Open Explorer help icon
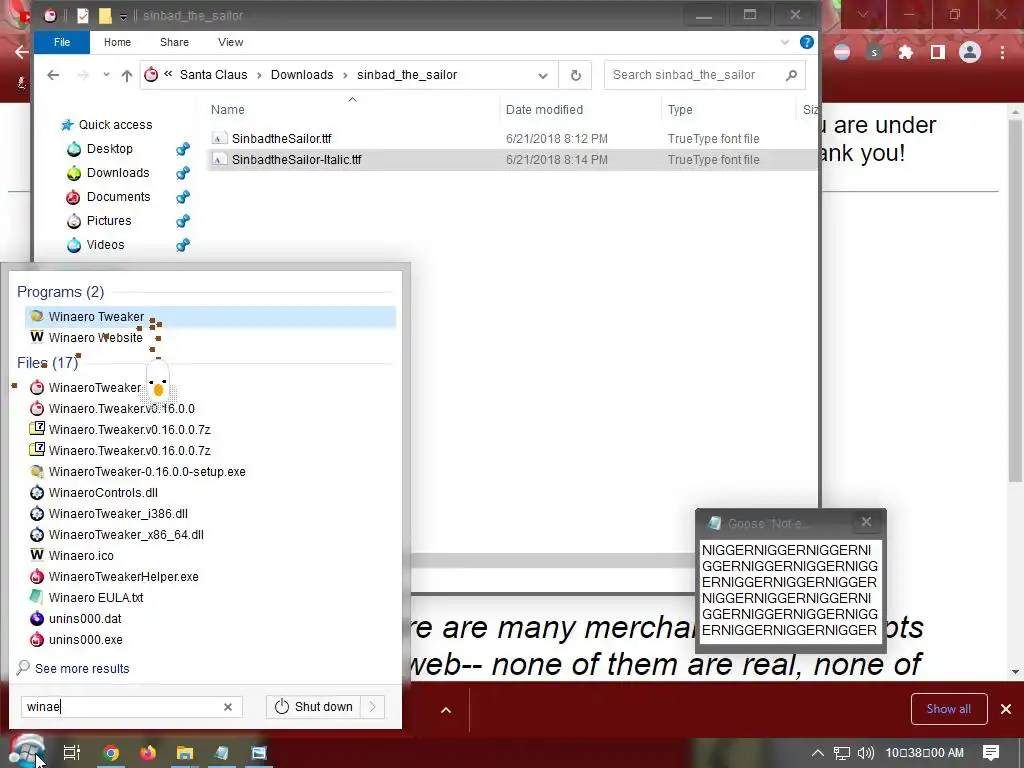This screenshot has width=1024, height=768. tap(807, 42)
